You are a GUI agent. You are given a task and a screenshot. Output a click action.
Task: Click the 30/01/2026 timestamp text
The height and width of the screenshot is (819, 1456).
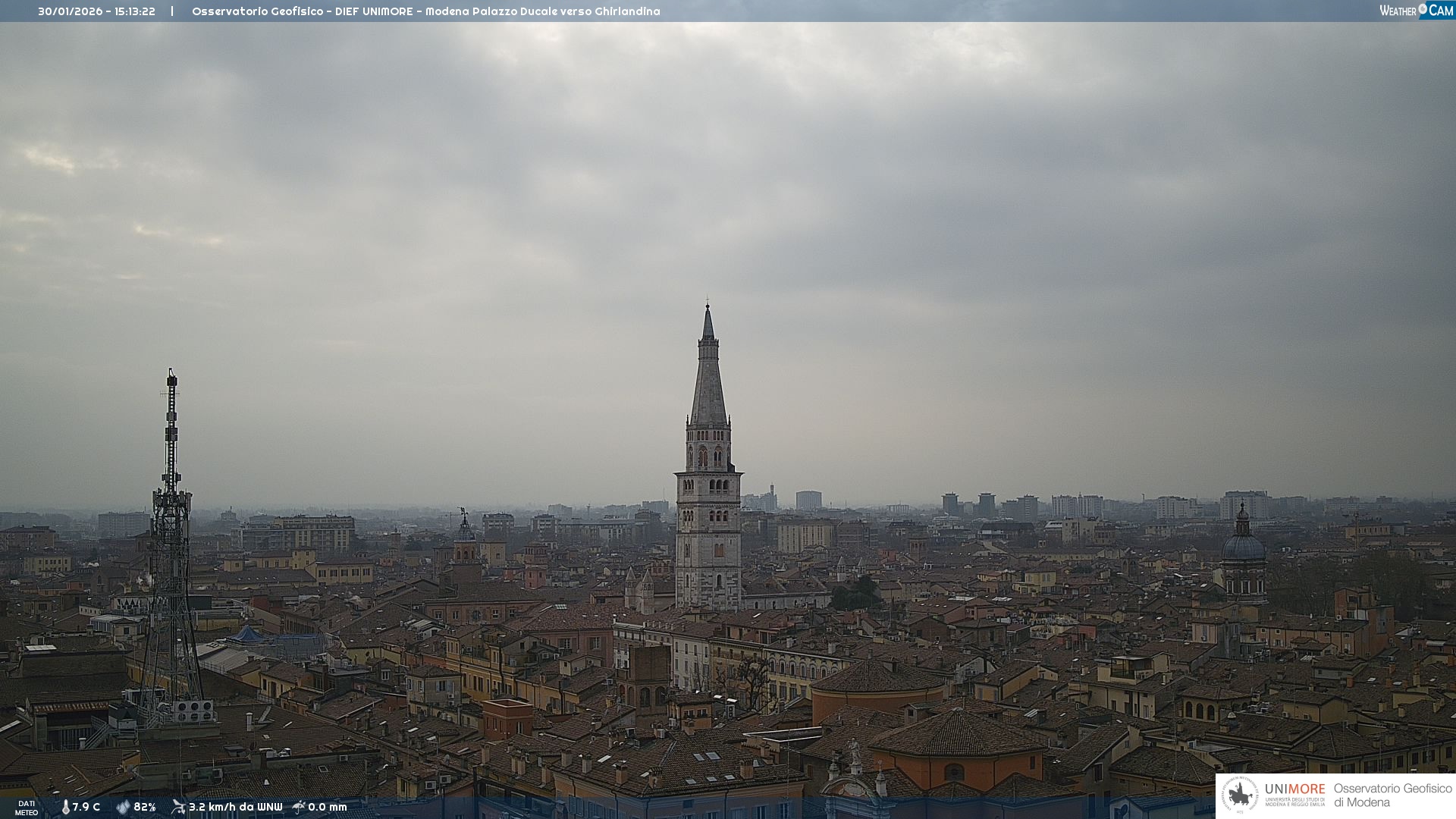pos(96,11)
